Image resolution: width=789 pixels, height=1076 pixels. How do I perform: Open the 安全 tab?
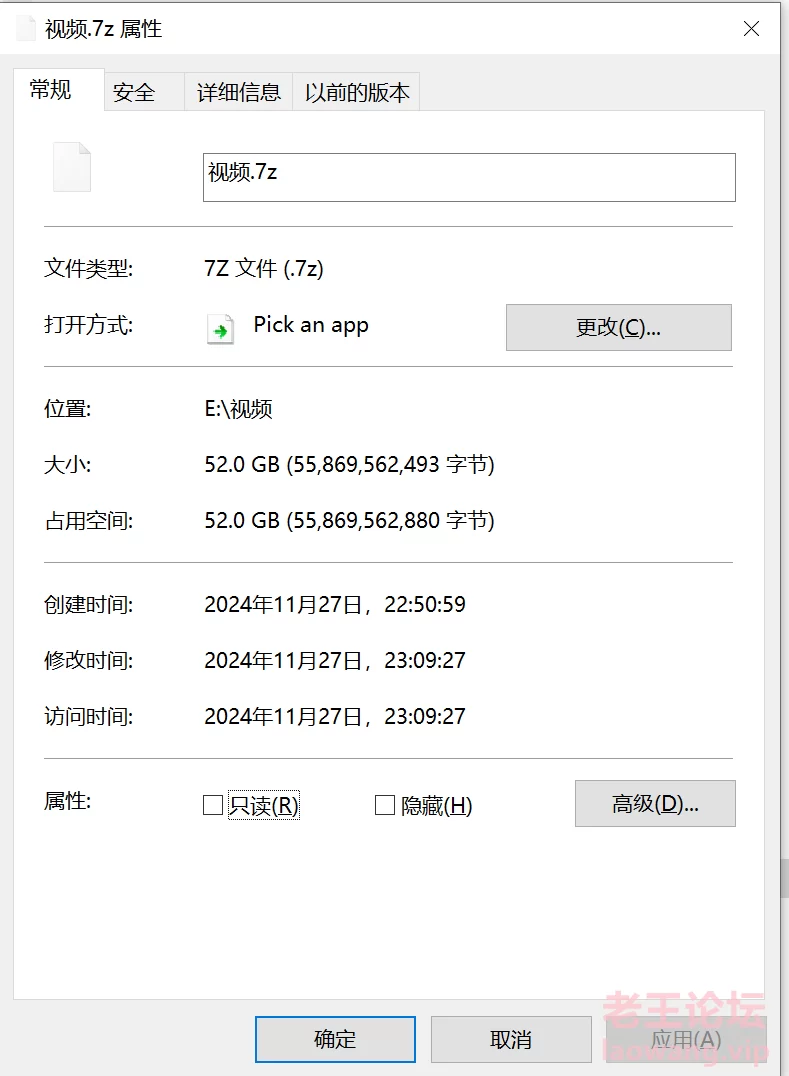click(134, 93)
